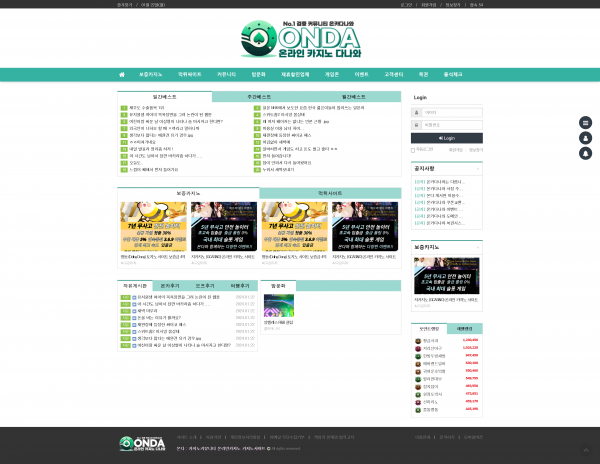Viewport: 600px width, 464px height.
Task: Select the 레벨랭킹 ranking tab
Action: click(464, 328)
